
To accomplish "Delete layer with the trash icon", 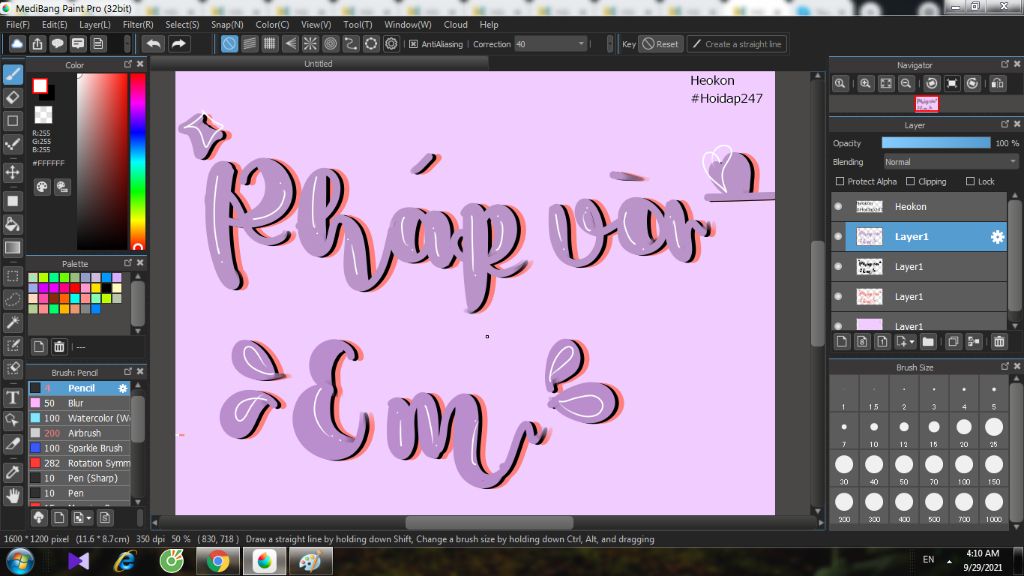I will click(999, 342).
